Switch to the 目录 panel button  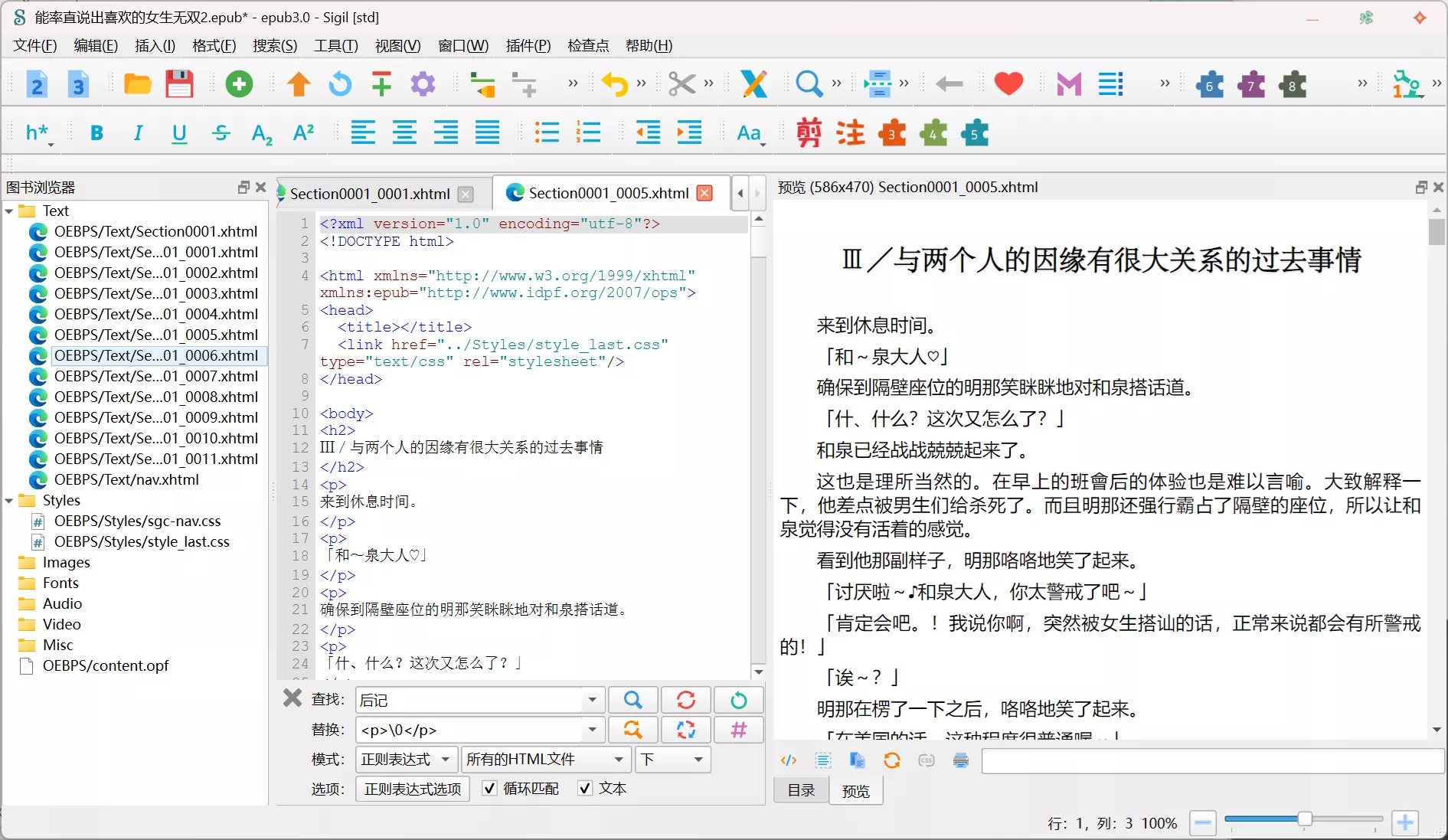[x=801, y=790]
